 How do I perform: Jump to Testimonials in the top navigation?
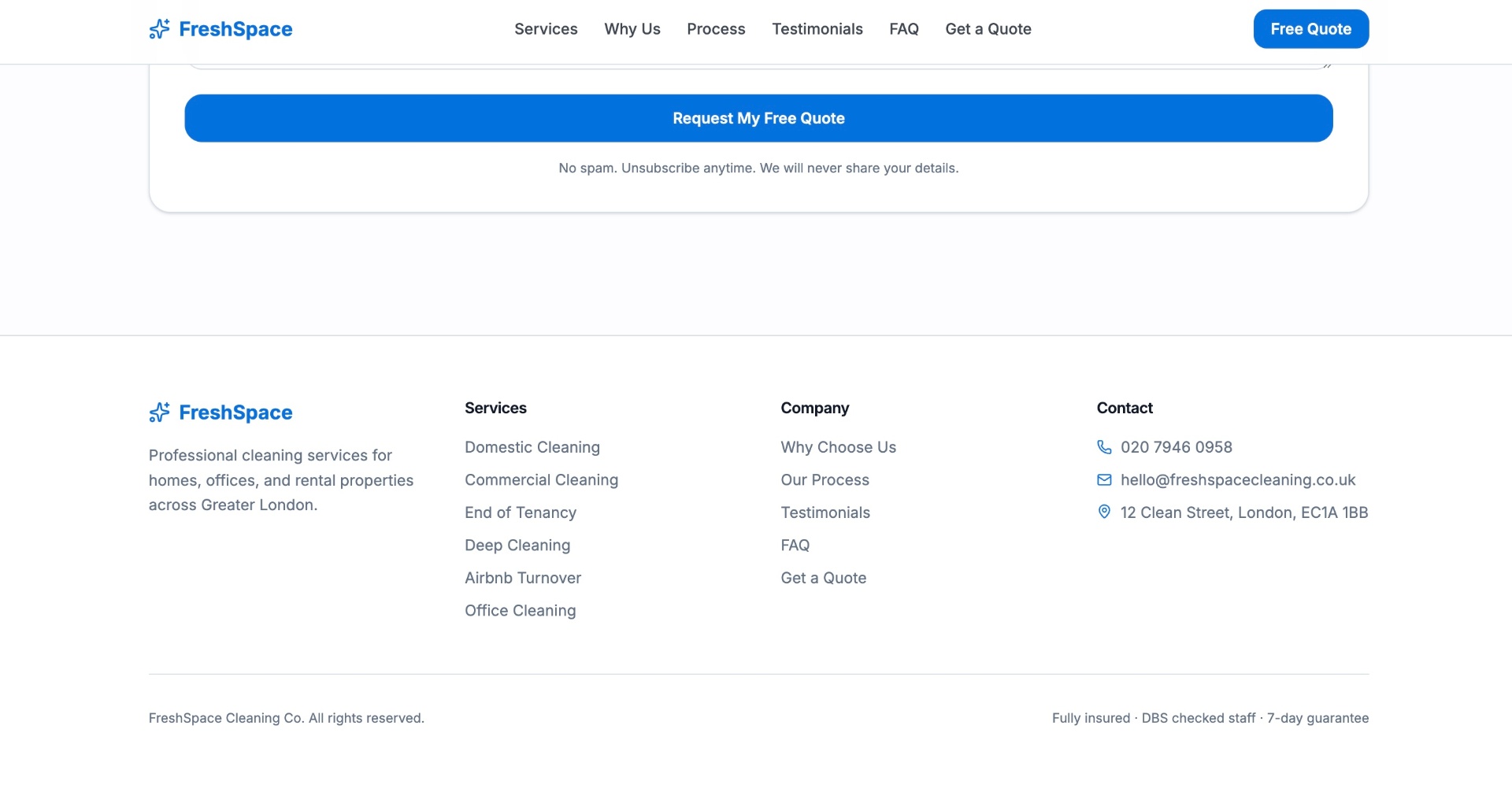[x=817, y=29]
